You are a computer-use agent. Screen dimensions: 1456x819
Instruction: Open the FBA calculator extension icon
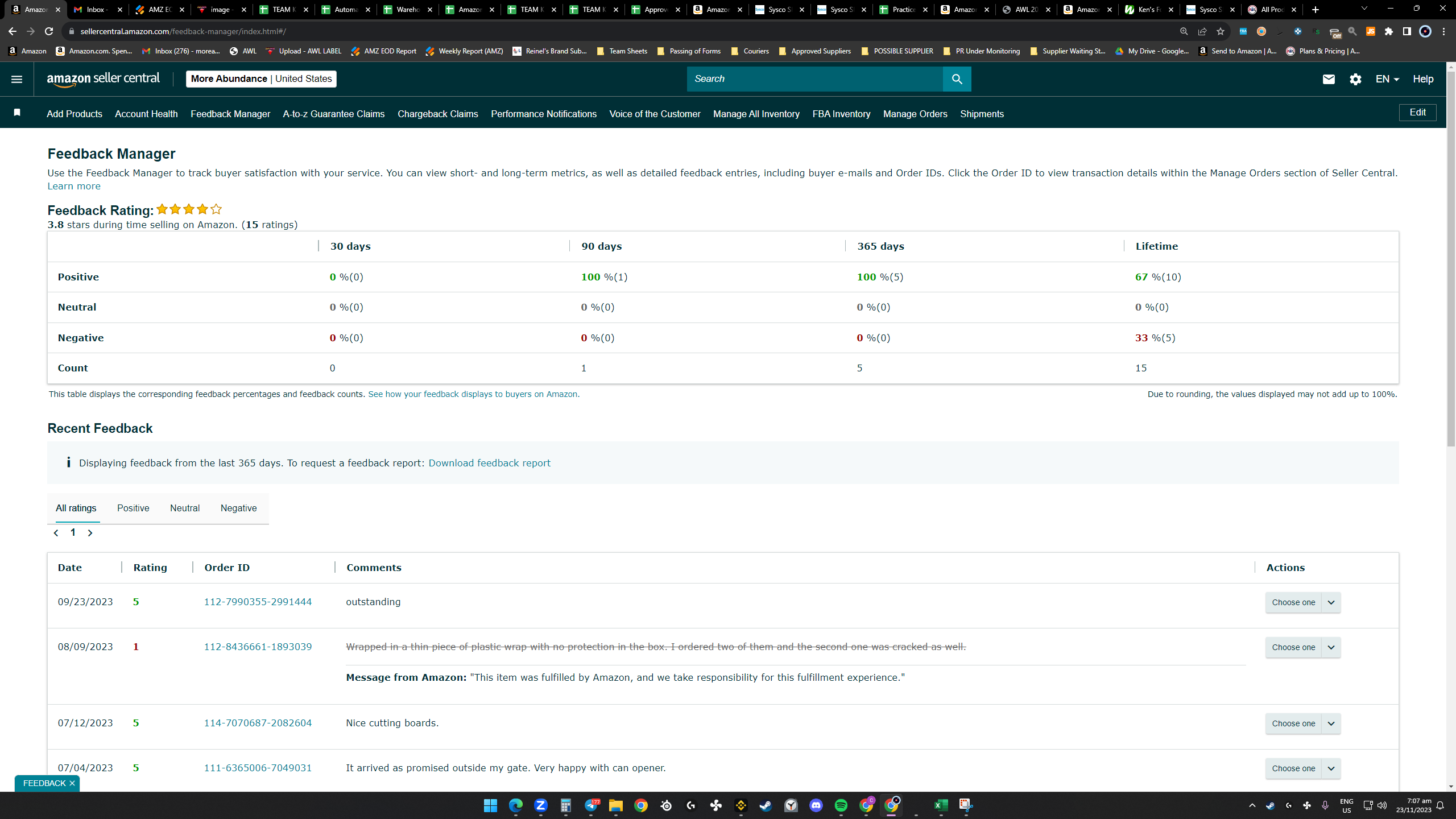coord(1243,31)
